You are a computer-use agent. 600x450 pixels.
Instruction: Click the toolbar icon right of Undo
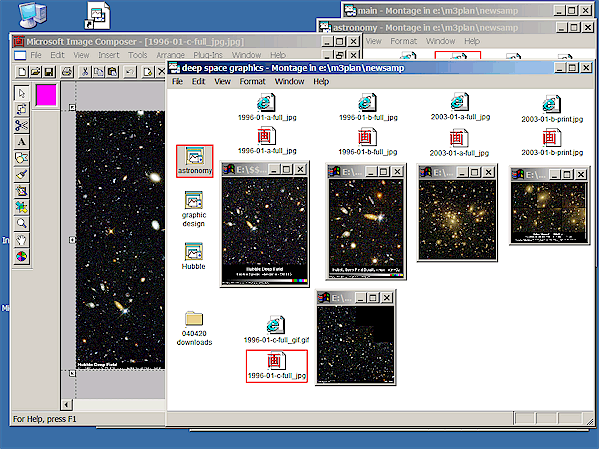pos(148,72)
